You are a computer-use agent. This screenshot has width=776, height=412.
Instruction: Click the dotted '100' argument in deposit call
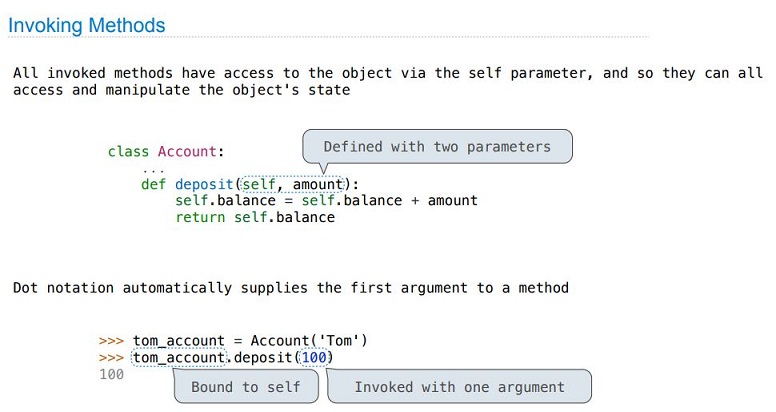[x=314, y=357]
